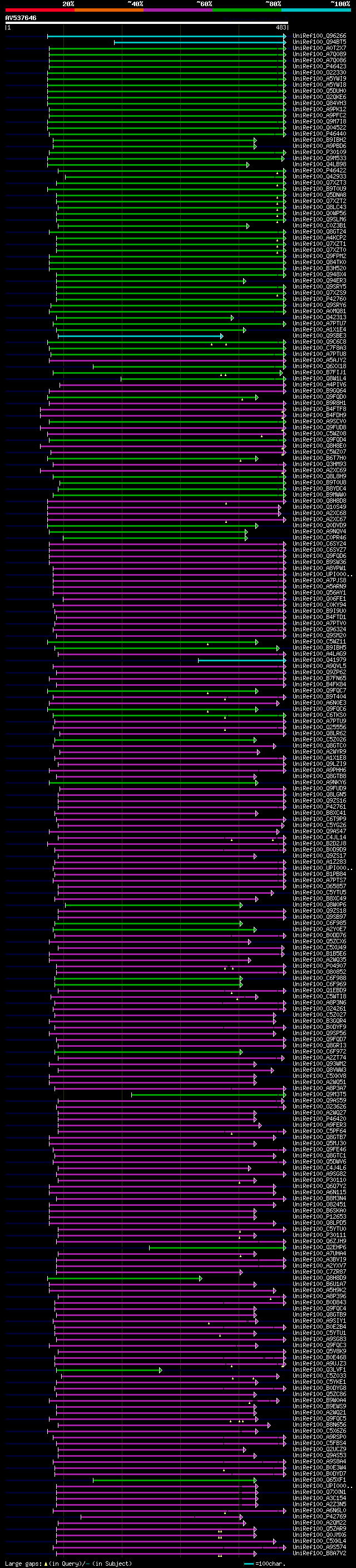356x1568 pixels.
Task: Click last hit UniRef100_B8A7V2
Action: pyautogui.click(x=319, y=1554)
